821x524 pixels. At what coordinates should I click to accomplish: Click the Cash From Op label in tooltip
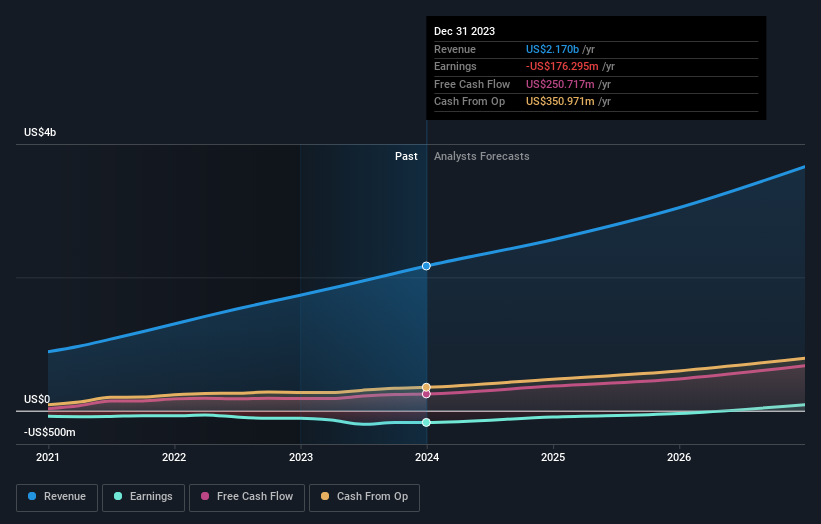469,102
